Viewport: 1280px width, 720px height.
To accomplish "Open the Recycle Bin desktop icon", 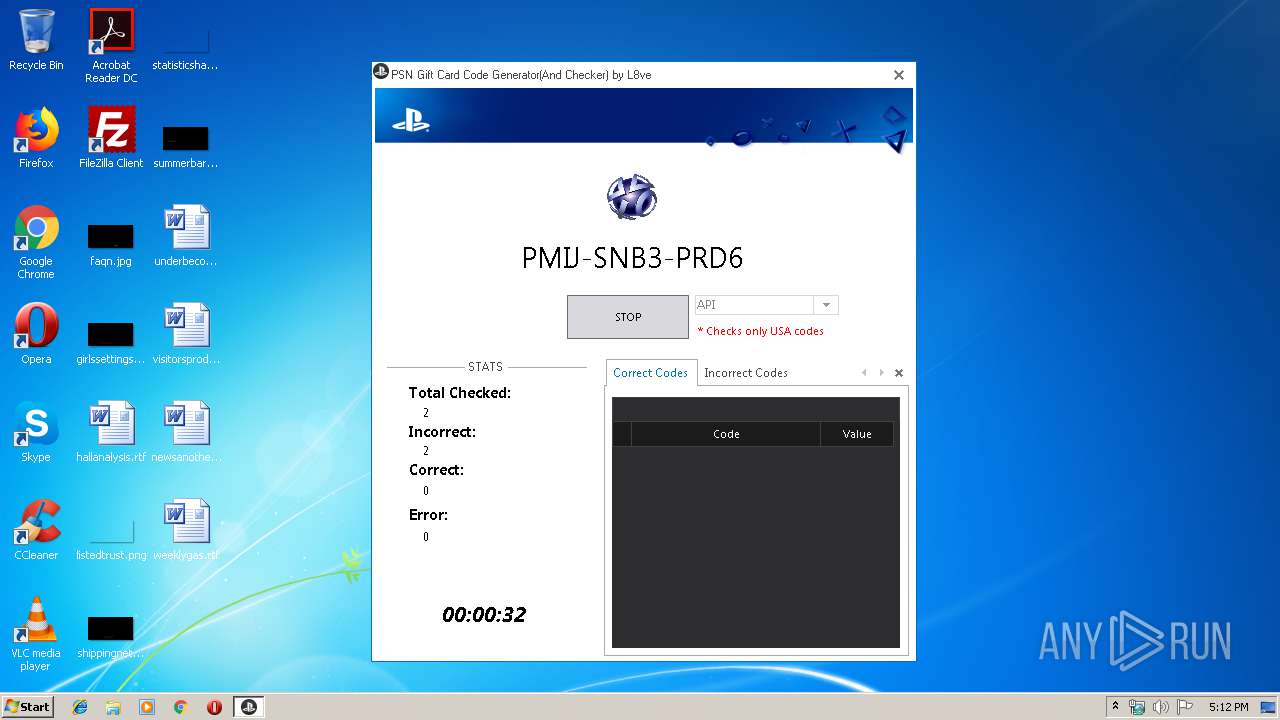I will (36, 40).
